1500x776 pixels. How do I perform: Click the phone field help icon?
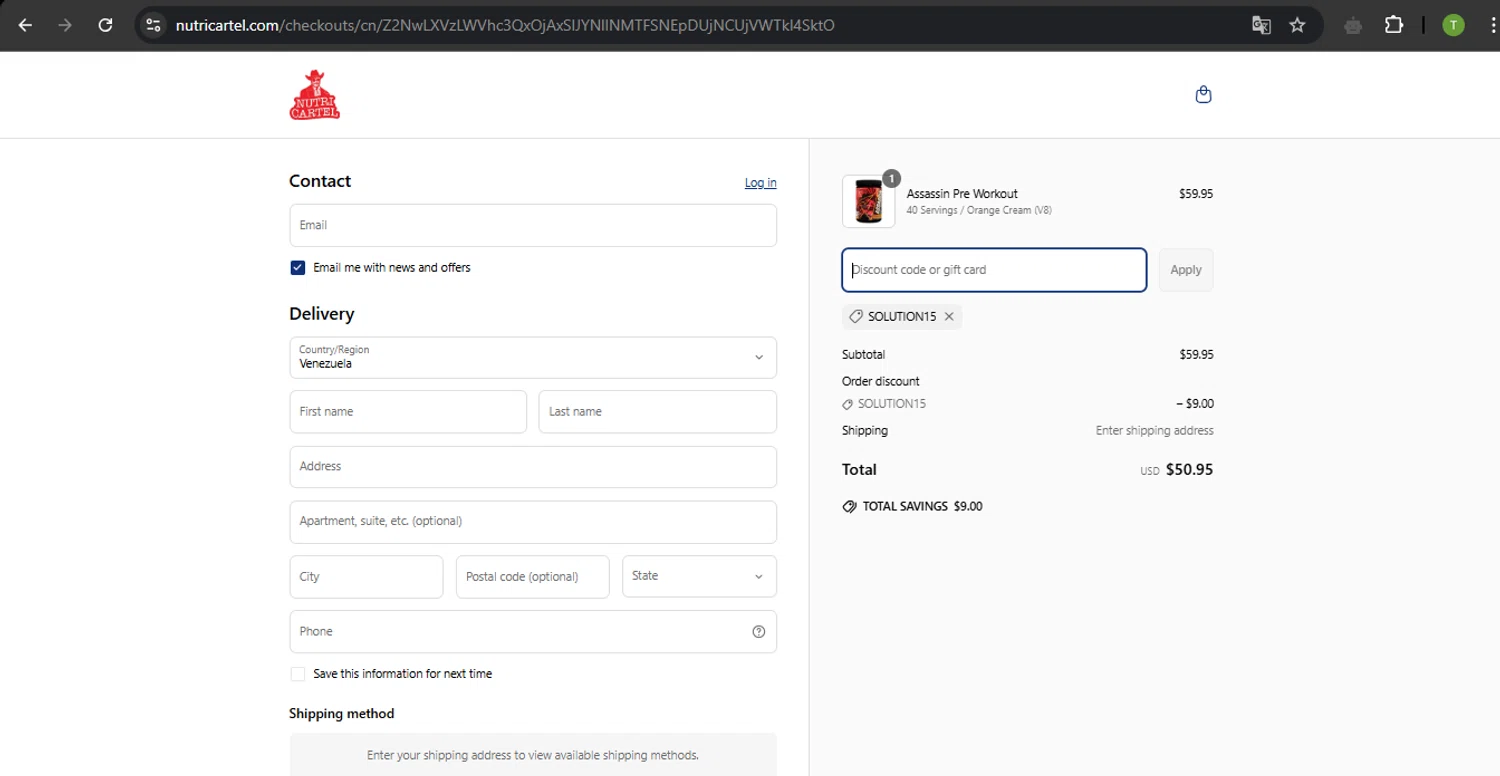pyautogui.click(x=758, y=631)
